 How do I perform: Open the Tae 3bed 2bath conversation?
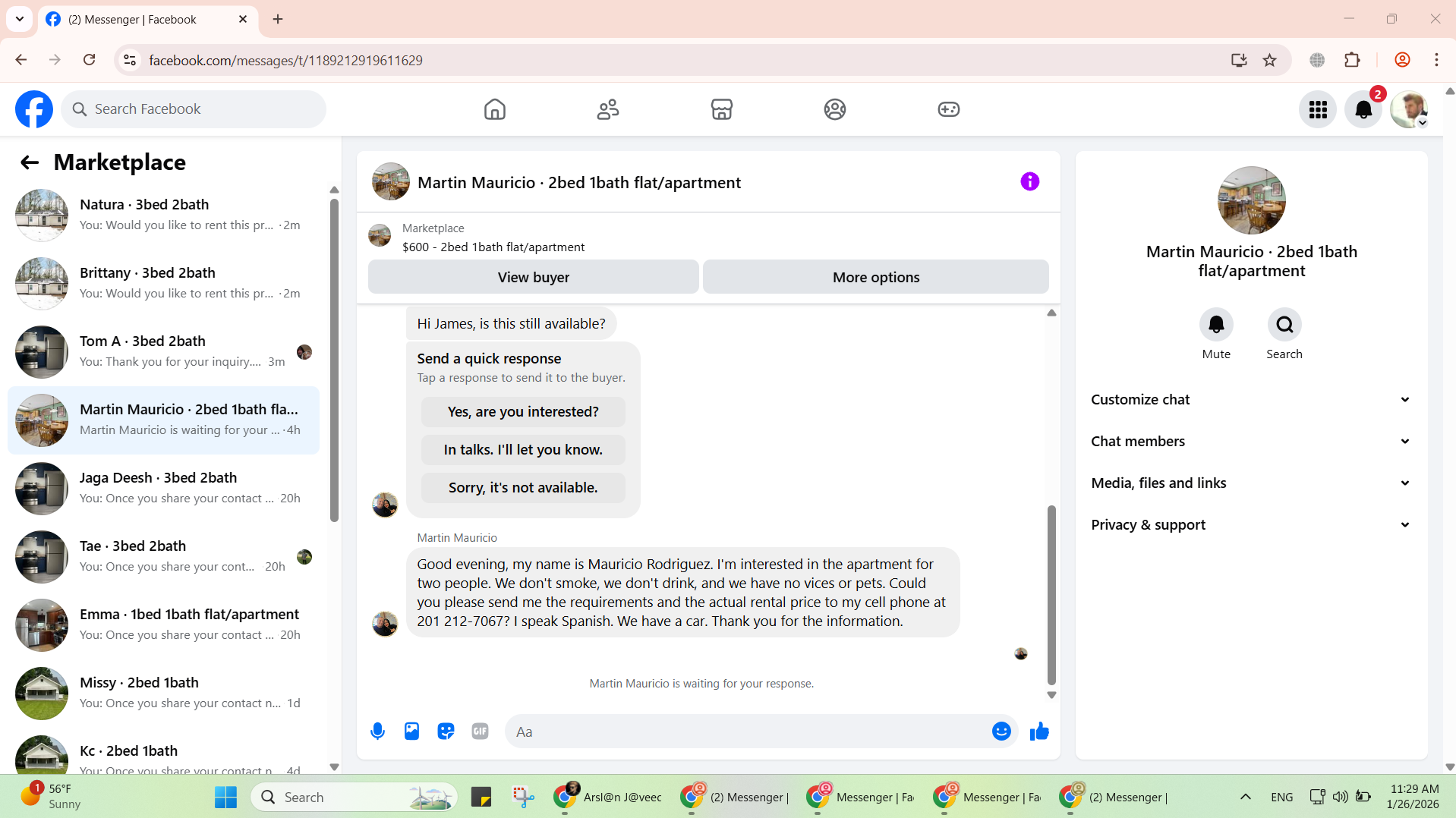click(163, 557)
